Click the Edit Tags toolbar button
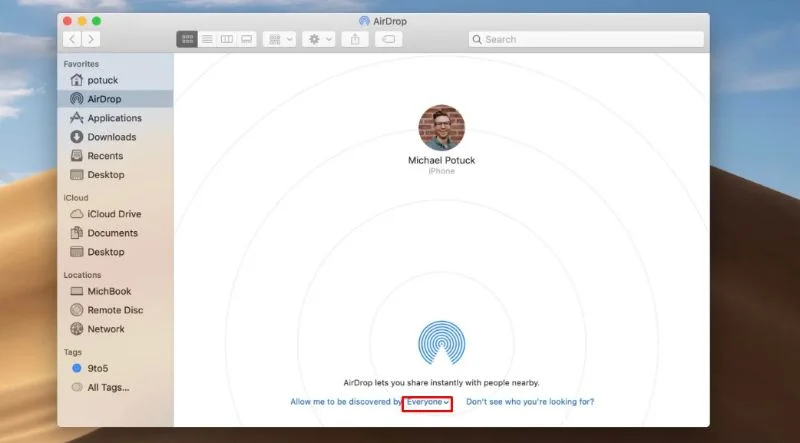800x443 pixels. click(x=388, y=39)
